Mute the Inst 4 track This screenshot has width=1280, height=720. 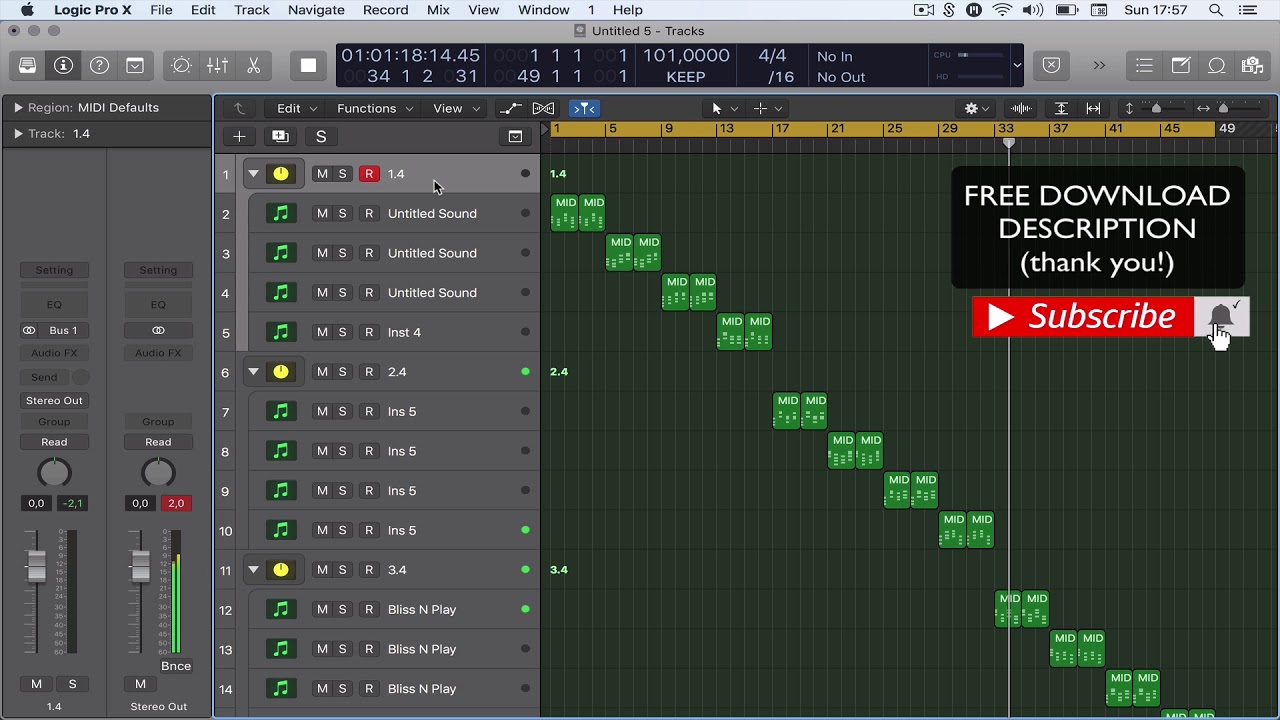coord(322,332)
